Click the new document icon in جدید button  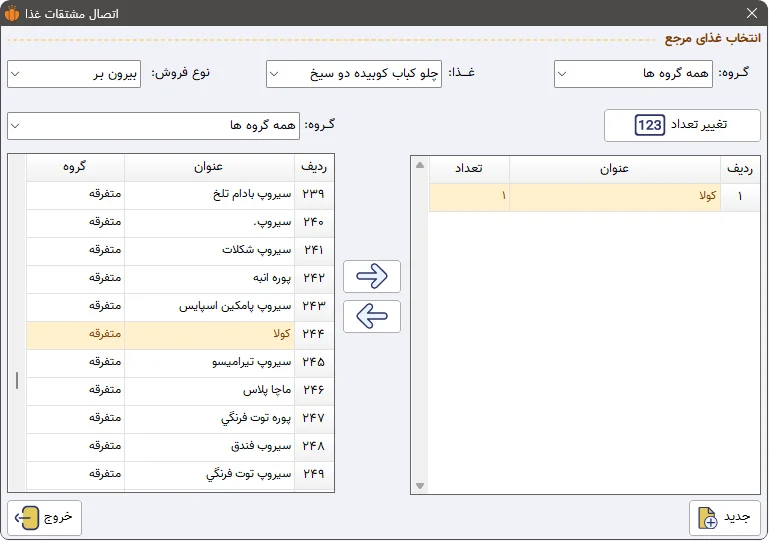(x=708, y=518)
